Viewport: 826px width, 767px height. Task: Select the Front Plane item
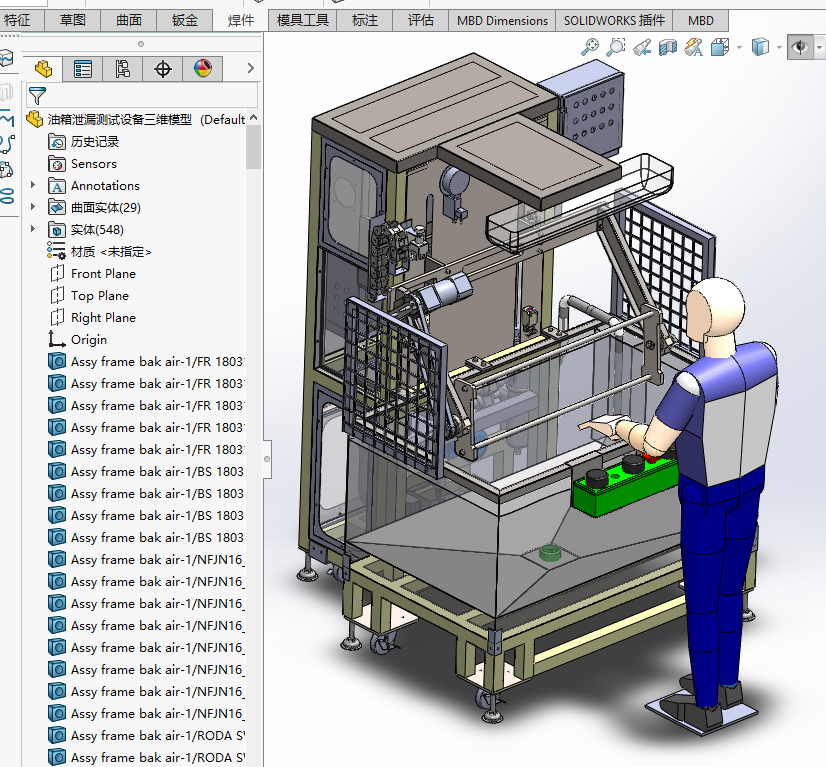(x=102, y=274)
